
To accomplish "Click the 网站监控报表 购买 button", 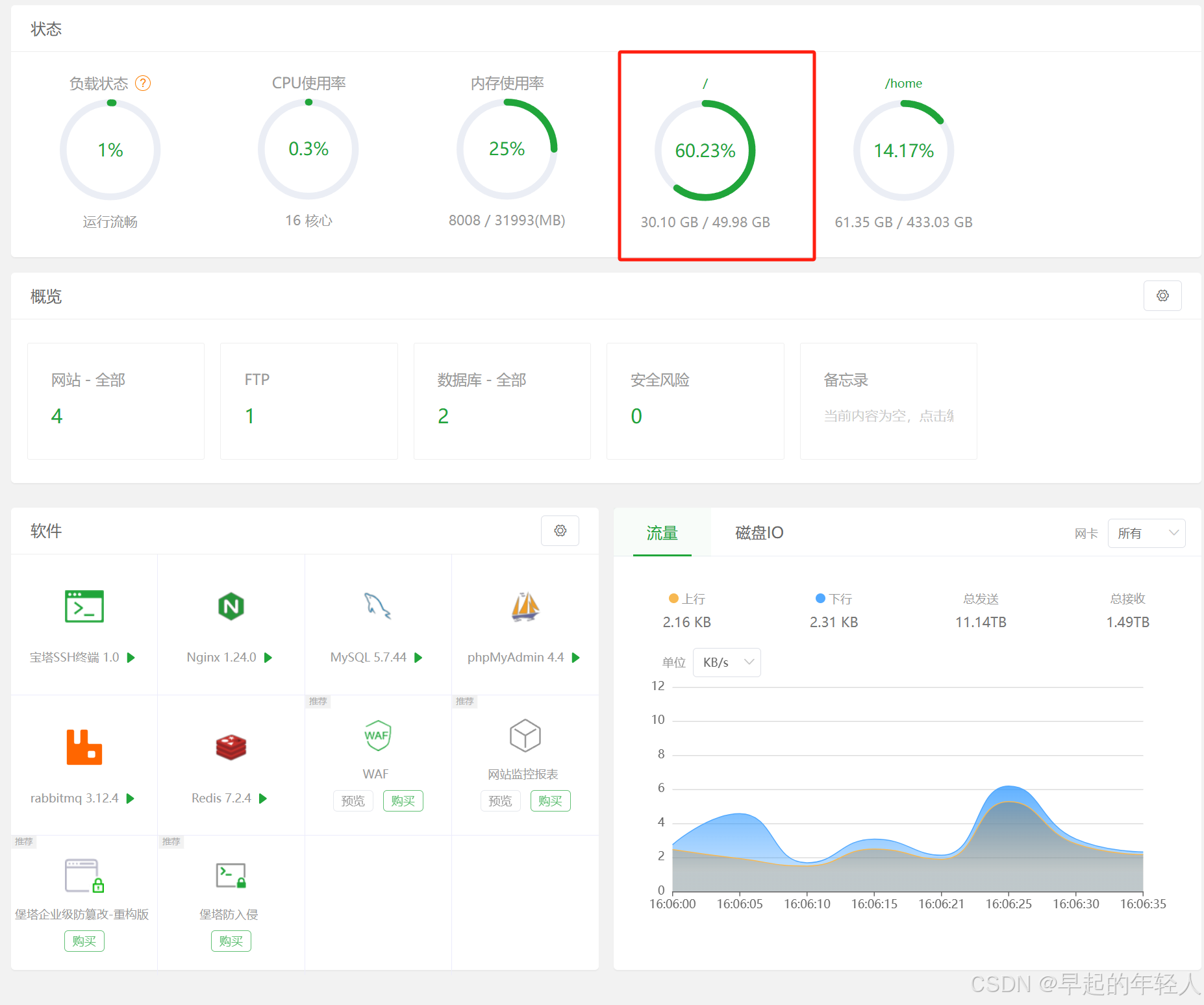I will 551,801.
